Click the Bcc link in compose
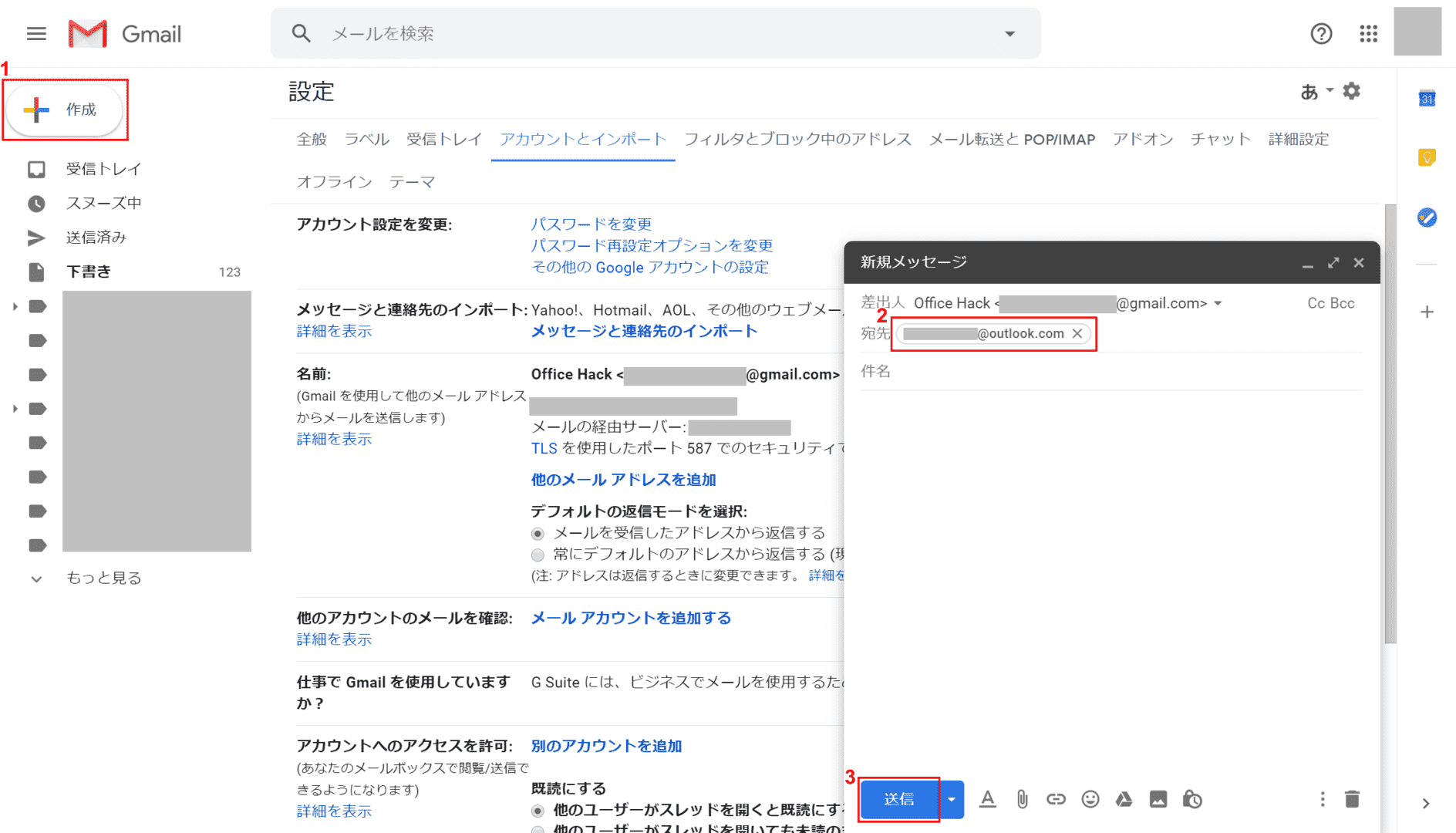The image size is (1456, 833). coord(1343,304)
